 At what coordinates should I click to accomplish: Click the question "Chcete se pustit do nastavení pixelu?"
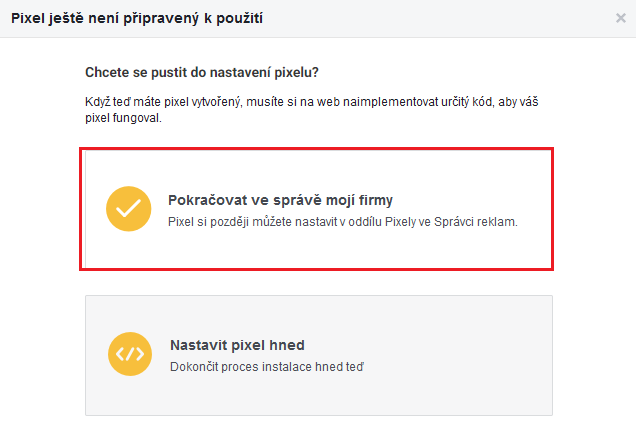coord(206,73)
